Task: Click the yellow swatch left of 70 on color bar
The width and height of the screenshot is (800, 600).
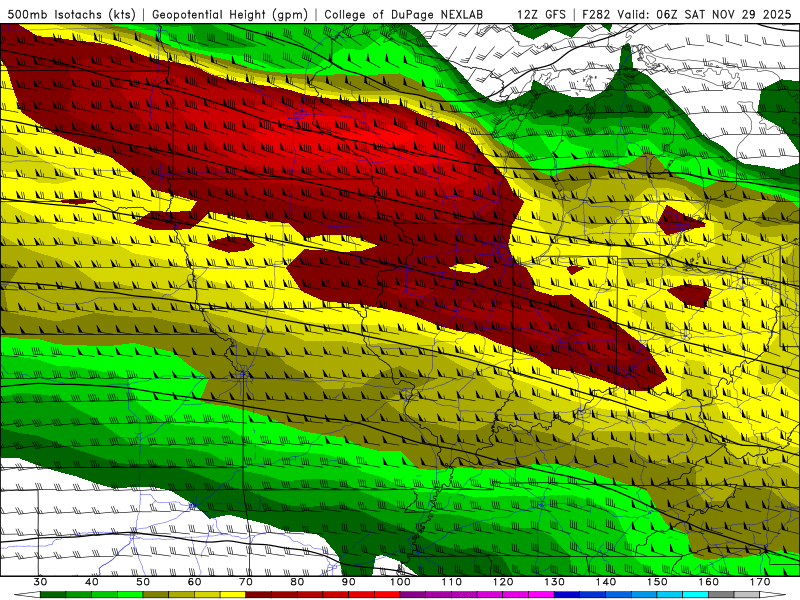Action: pyautogui.click(x=233, y=596)
